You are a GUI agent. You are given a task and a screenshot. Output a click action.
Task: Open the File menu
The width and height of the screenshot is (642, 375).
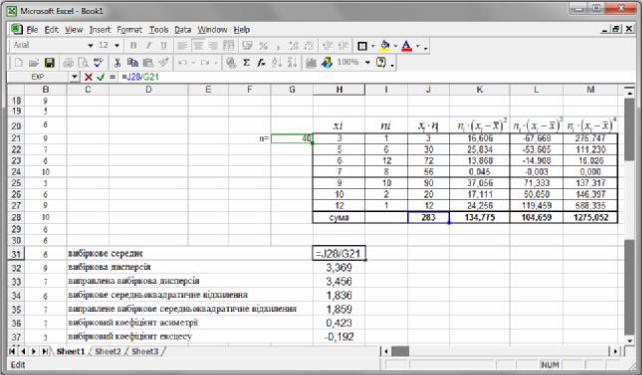point(32,30)
